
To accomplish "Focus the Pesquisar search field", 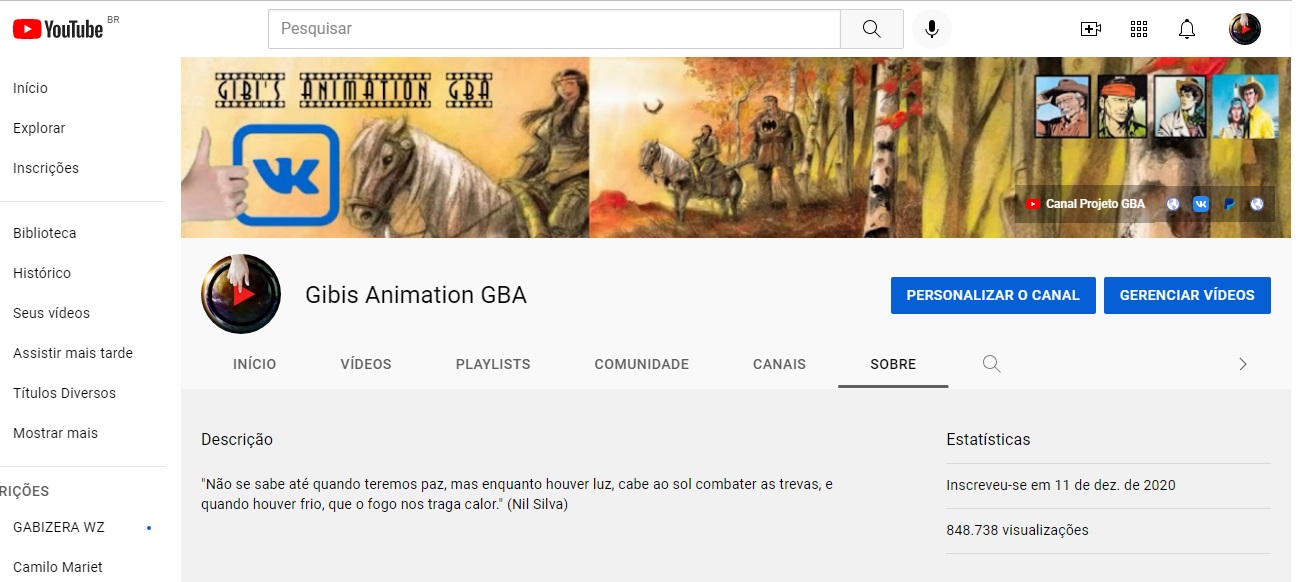I will pyautogui.click(x=554, y=29).
